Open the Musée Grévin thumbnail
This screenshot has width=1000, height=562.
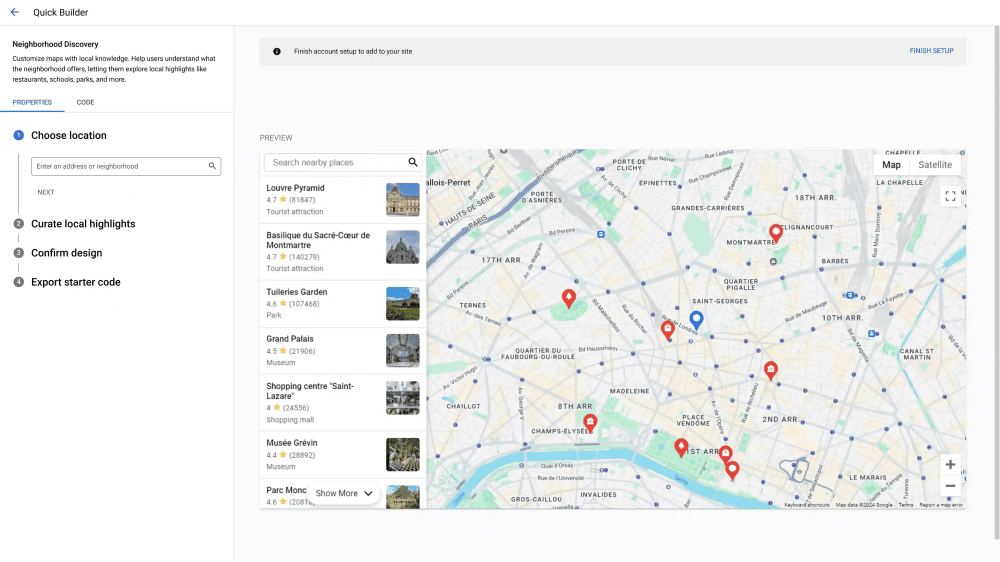click(402, 454)
